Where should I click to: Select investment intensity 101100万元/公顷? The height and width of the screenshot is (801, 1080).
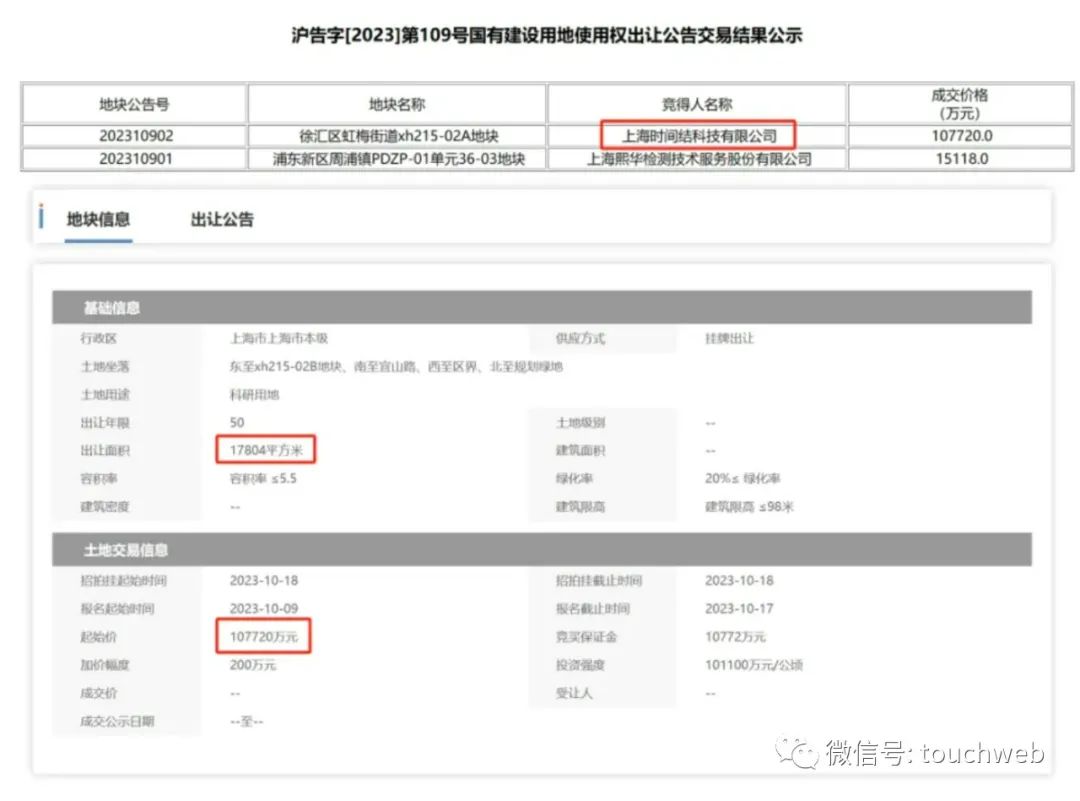point(754,665)
